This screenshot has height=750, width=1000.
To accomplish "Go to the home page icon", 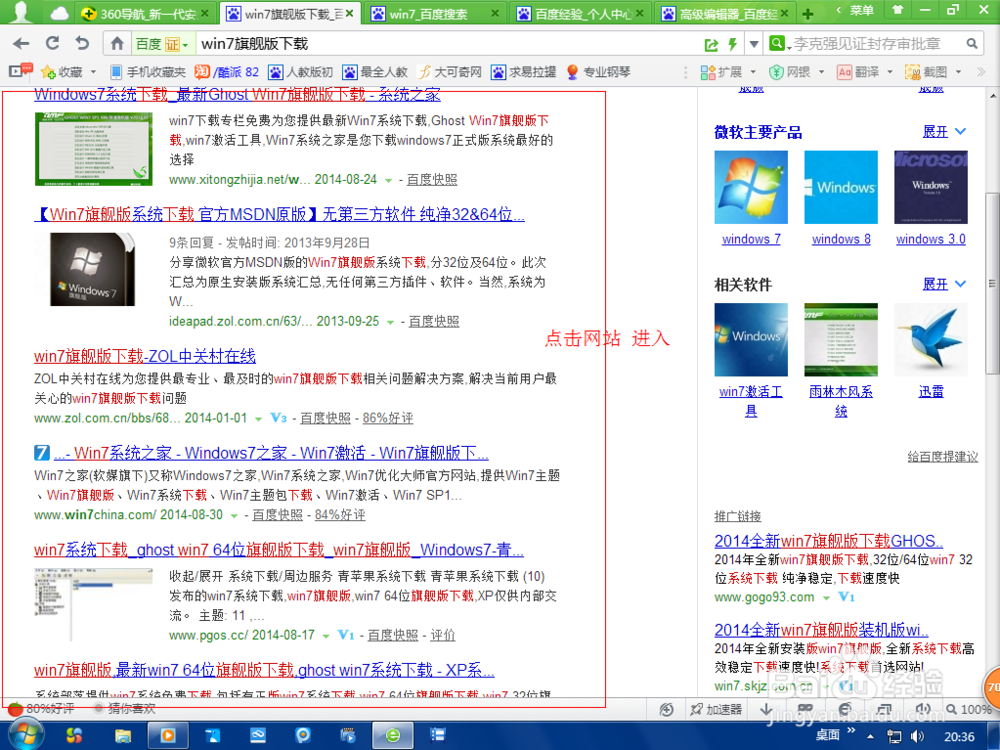I will pyautogui.click(x=117, y=43).
